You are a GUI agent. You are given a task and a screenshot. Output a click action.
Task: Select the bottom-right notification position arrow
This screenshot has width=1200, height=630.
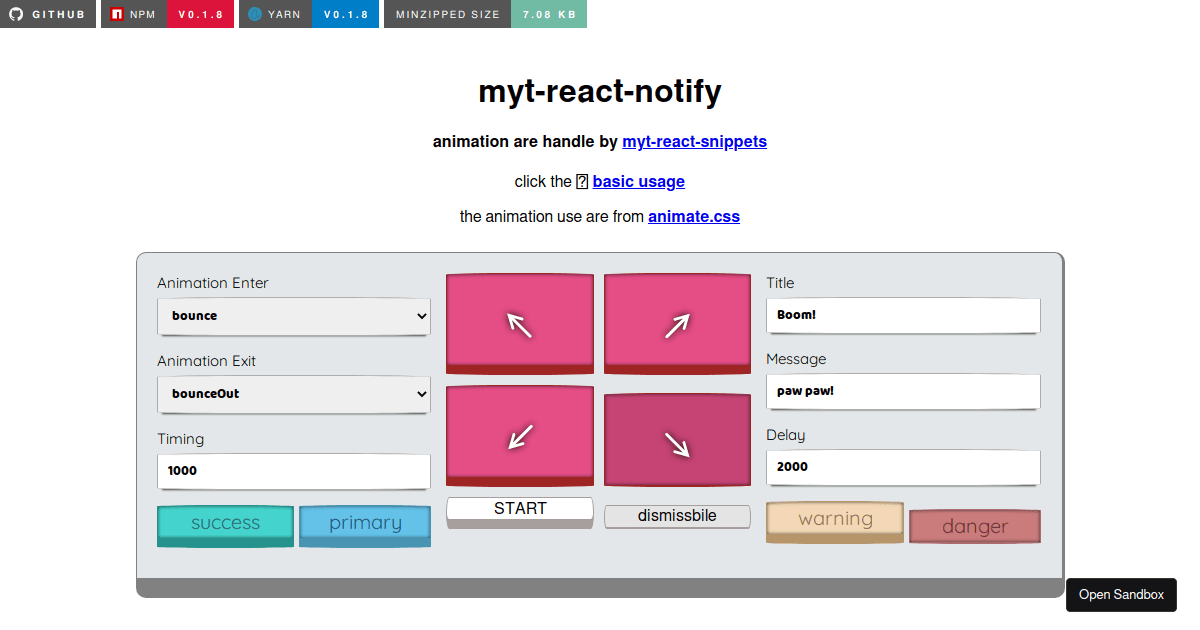coord(677,435)
